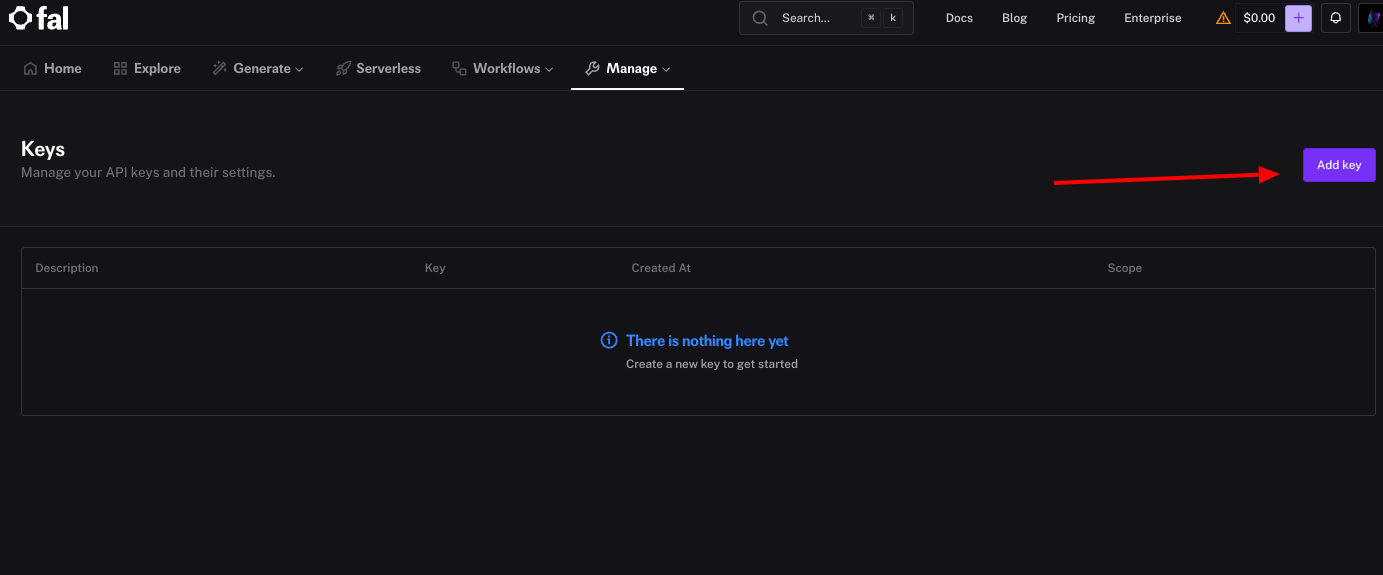
Task: Click the fal logo in header
Action: 39,18
